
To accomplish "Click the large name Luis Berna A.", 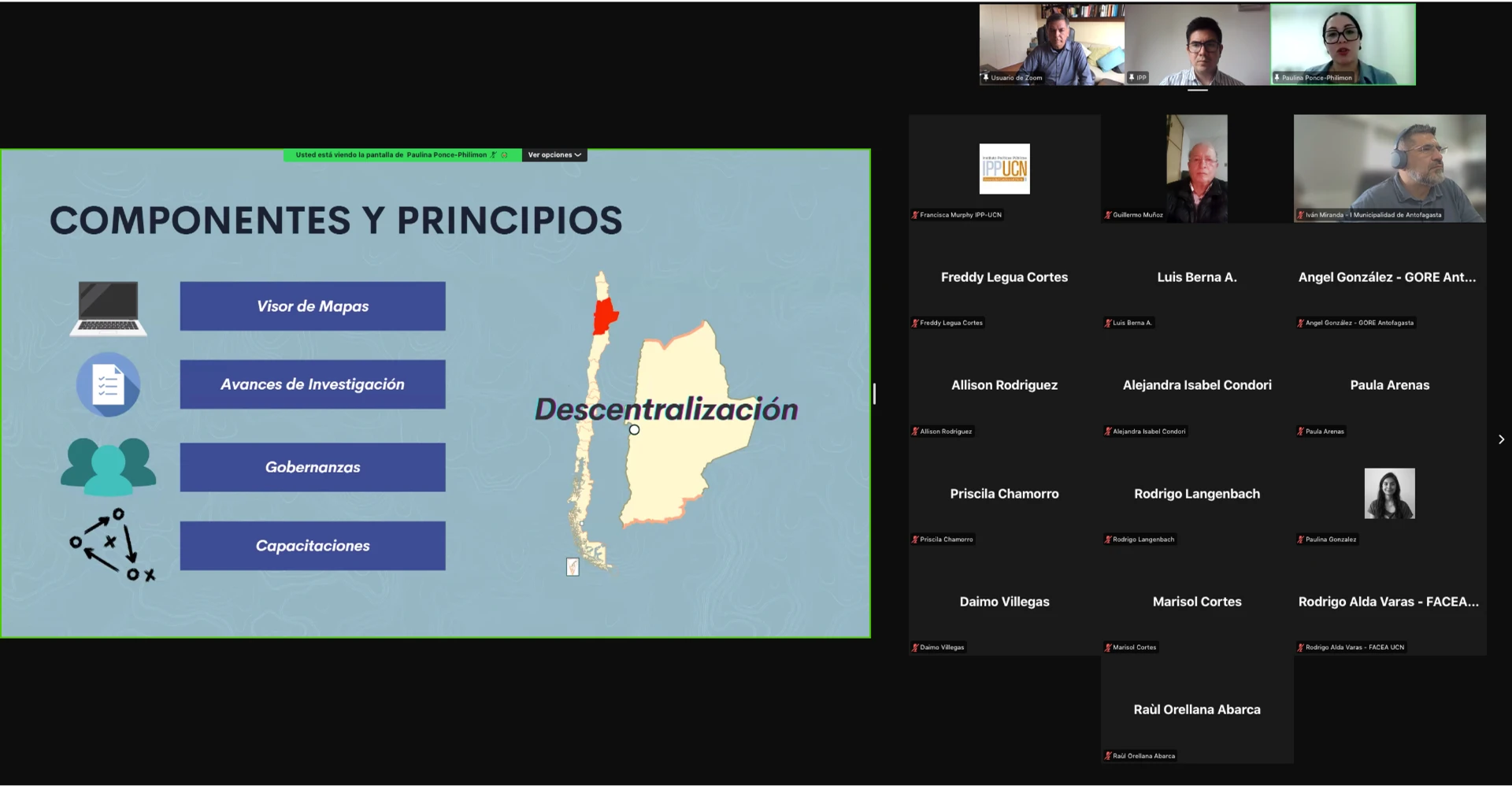I will pyautogui.click(x=1197, y=277).
